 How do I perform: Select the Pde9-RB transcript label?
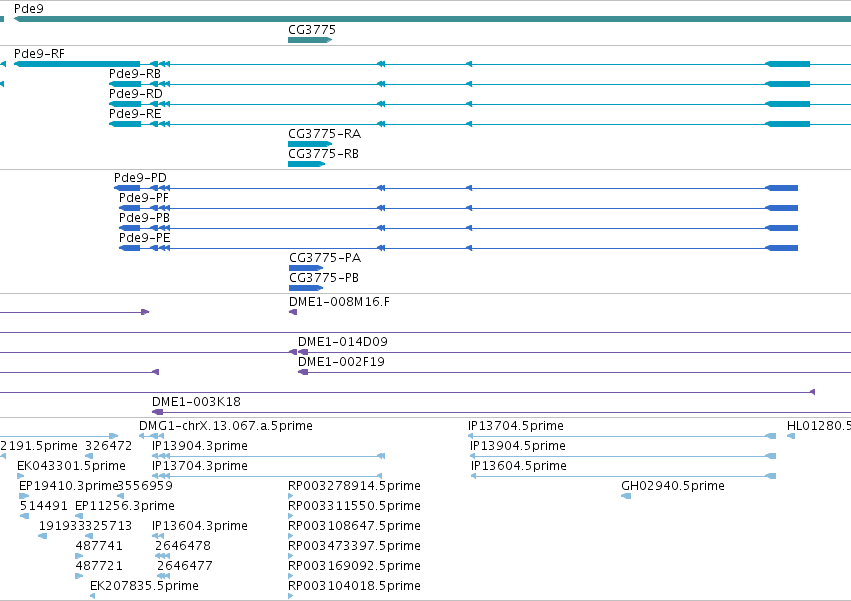click(135, 73)
